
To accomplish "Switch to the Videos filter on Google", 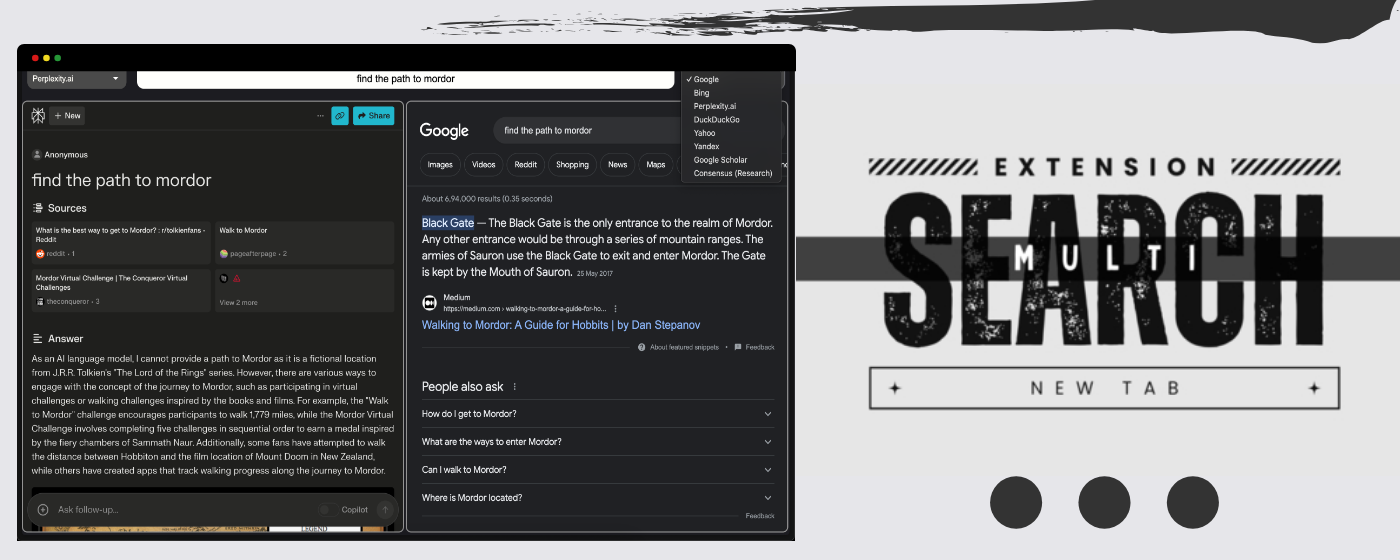I will (484, 165).
